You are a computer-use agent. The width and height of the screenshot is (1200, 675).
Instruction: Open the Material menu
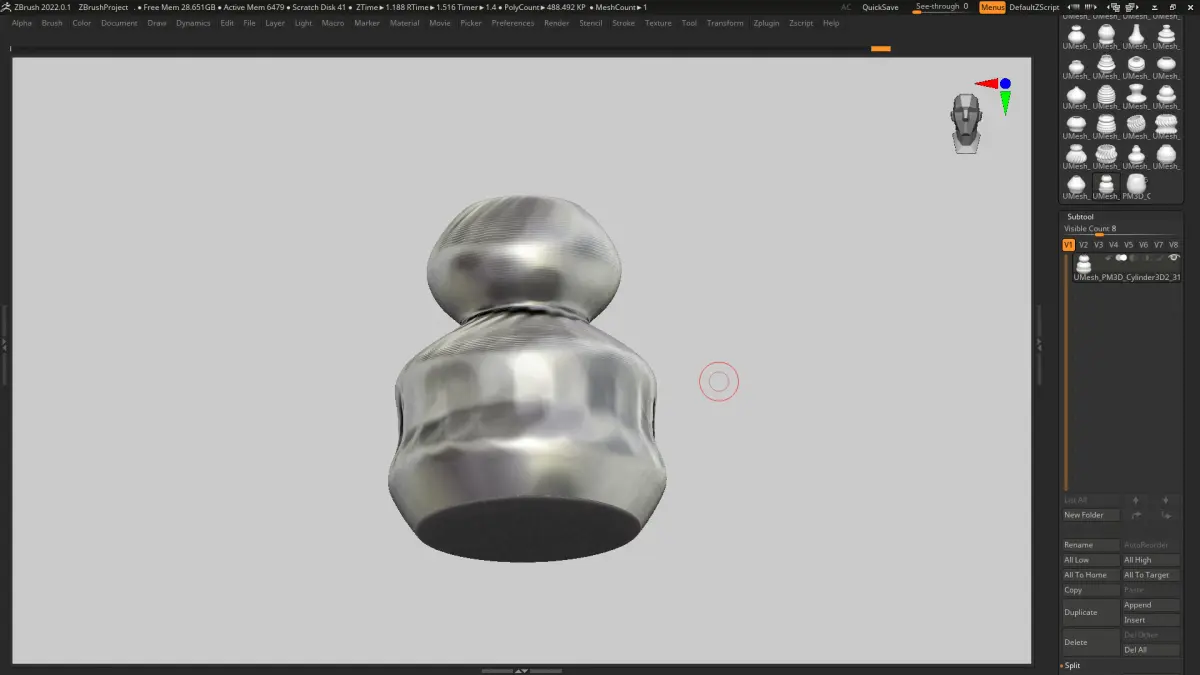pyautogui.click(x=404, y=23)
